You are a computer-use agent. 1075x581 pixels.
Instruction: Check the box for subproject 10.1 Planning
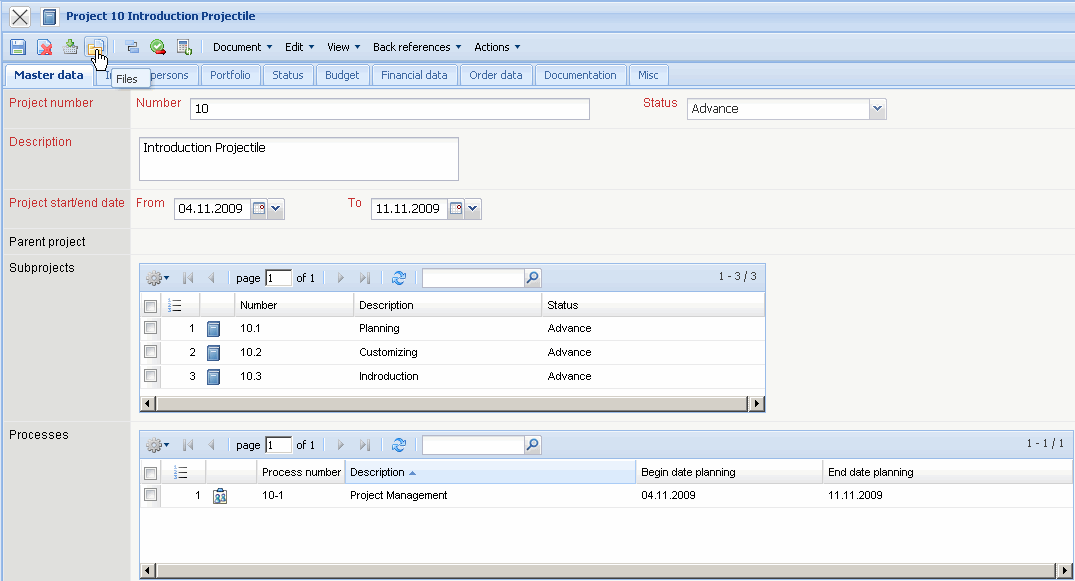(x=150, y=328)
